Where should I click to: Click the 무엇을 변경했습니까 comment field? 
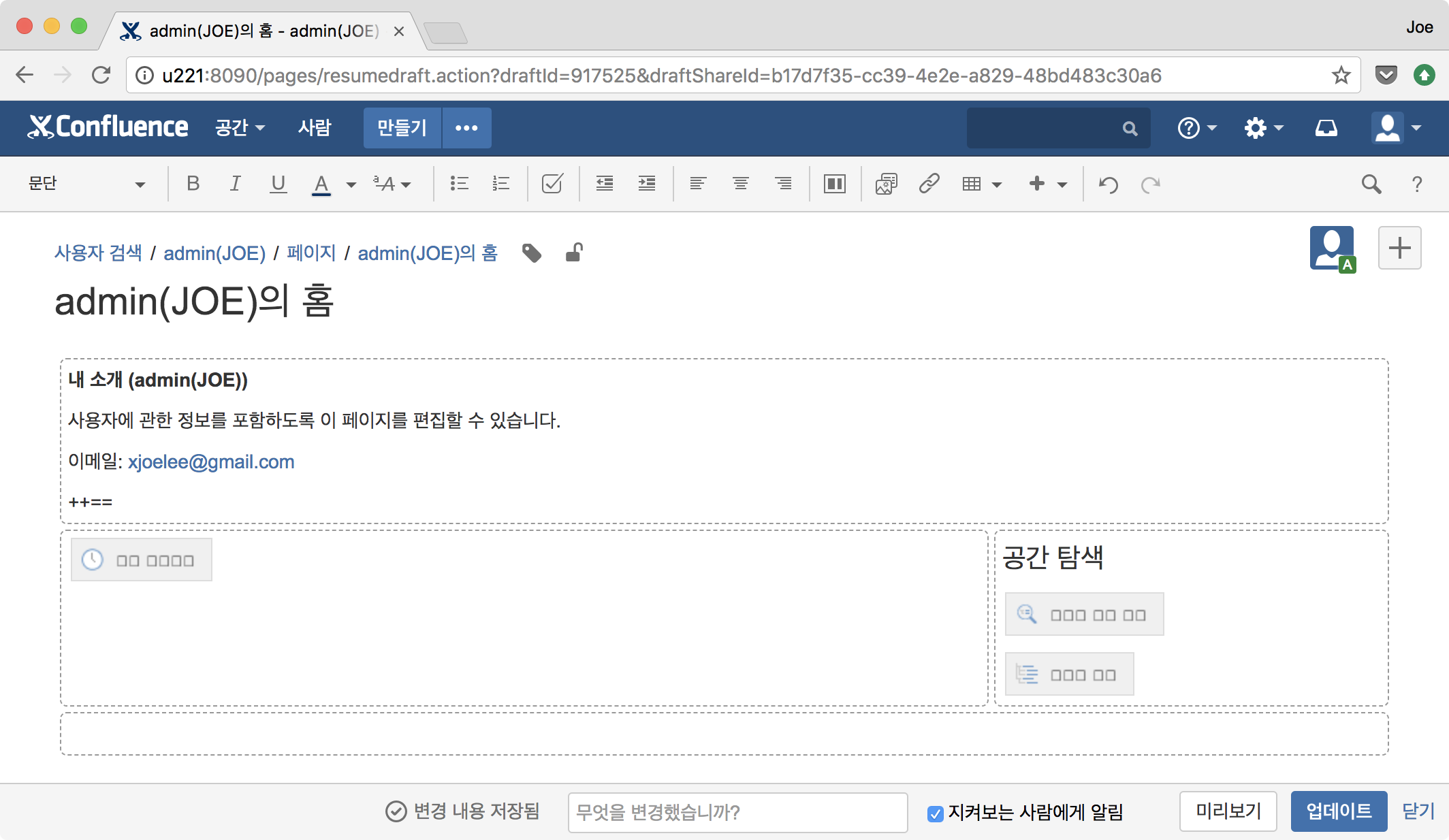click(737, 812)
